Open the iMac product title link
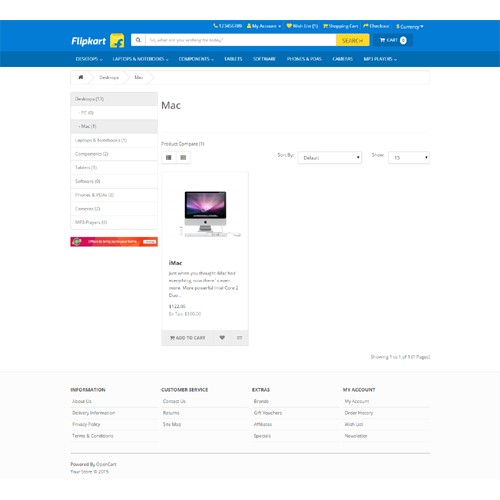This screenshot has height=500, width=500. (x=175, y=263)
